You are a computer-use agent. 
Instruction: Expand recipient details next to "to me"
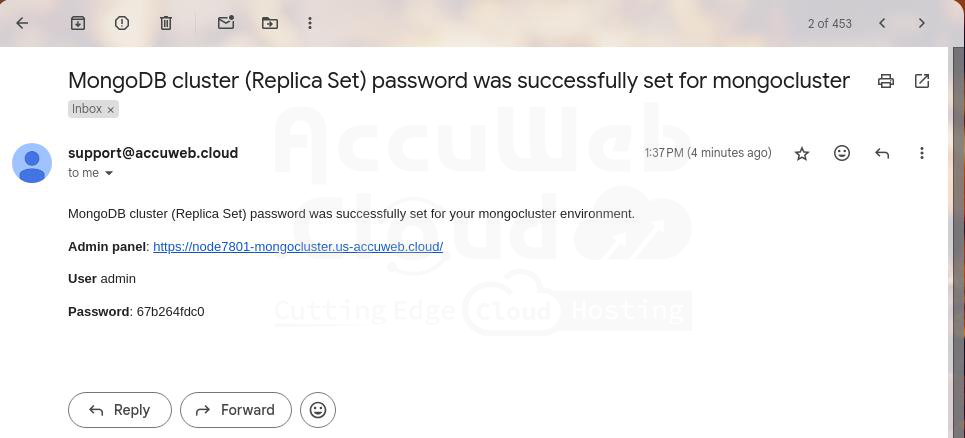tap(109, 174)
